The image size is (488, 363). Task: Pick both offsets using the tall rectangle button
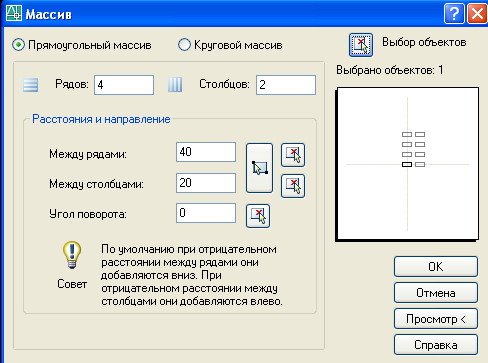coord(259,168)
